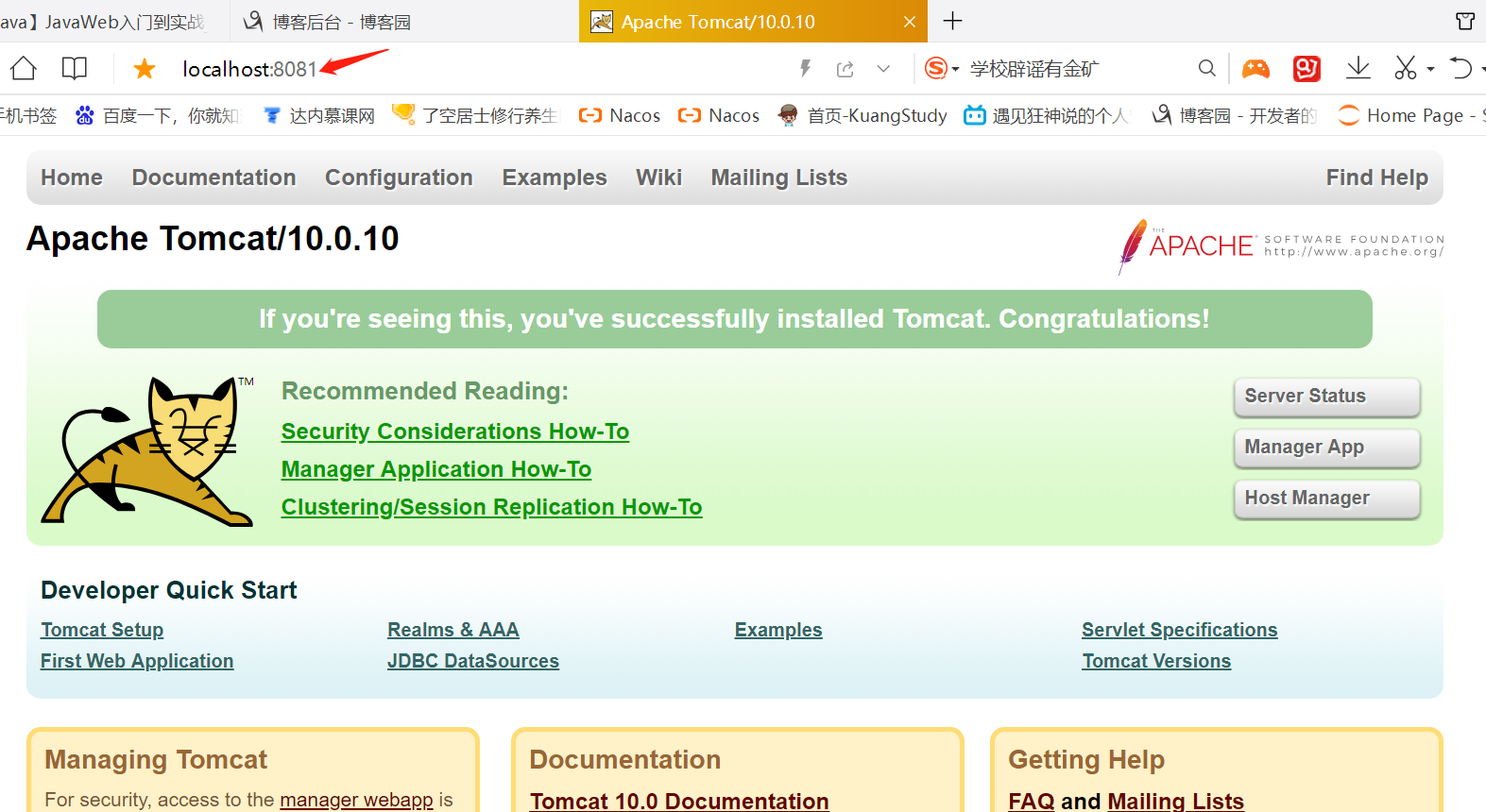Click the 学校辟谣有金矿 search box
1486x812 pixels.
click(1033, 69)
